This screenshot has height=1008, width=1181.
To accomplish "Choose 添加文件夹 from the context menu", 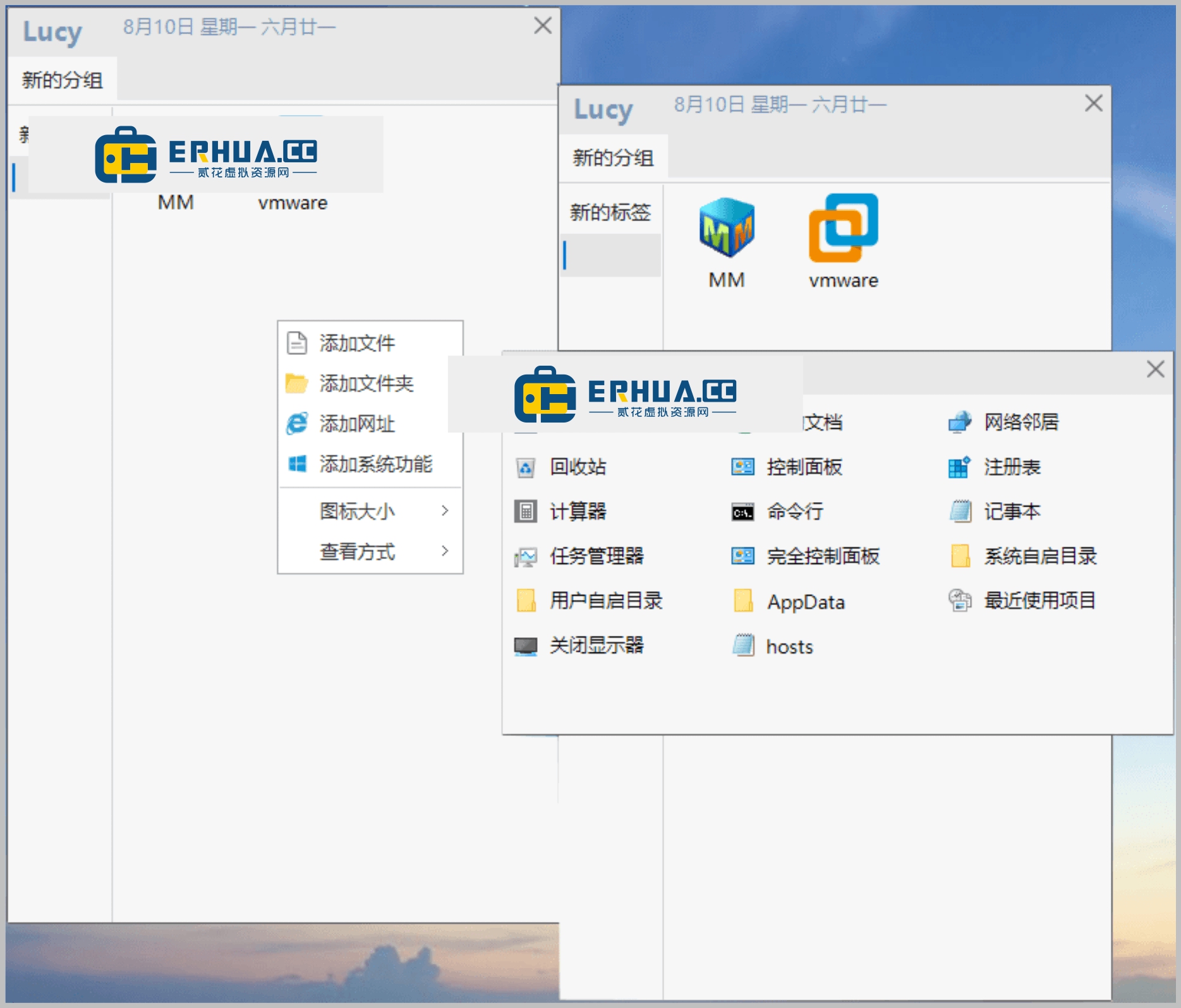I will tap(370, 383).
